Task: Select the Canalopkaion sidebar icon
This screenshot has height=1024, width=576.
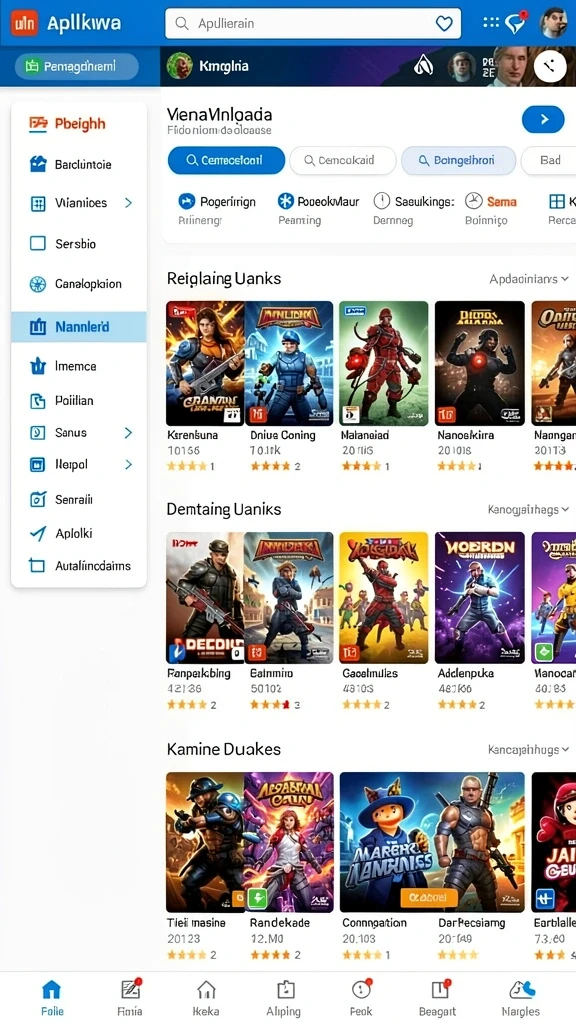Action: (38, 284)
